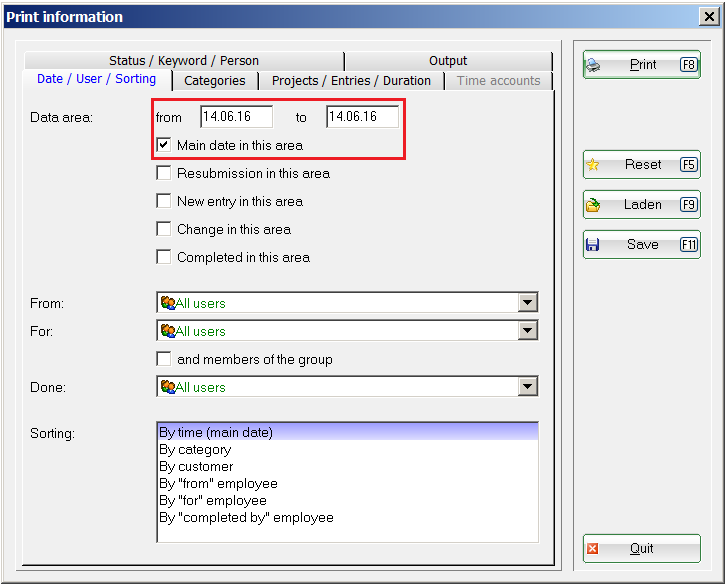Click the users icon in From field

(x=168, y=303)
